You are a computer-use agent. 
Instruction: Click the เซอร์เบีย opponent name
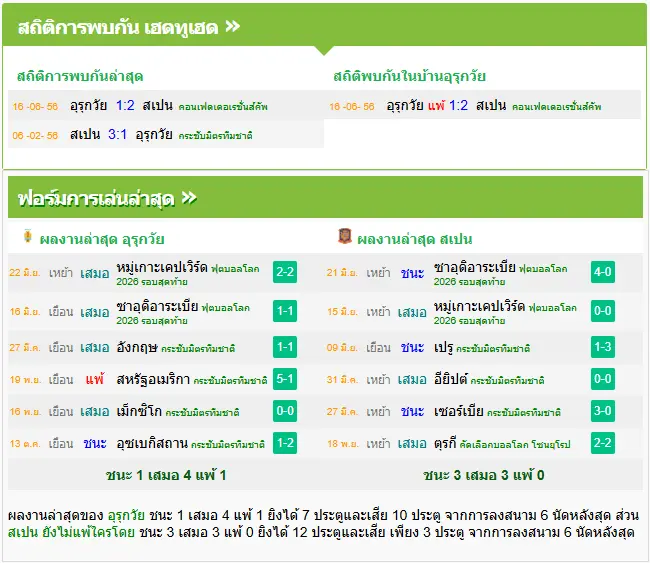[x=458, y=411]
